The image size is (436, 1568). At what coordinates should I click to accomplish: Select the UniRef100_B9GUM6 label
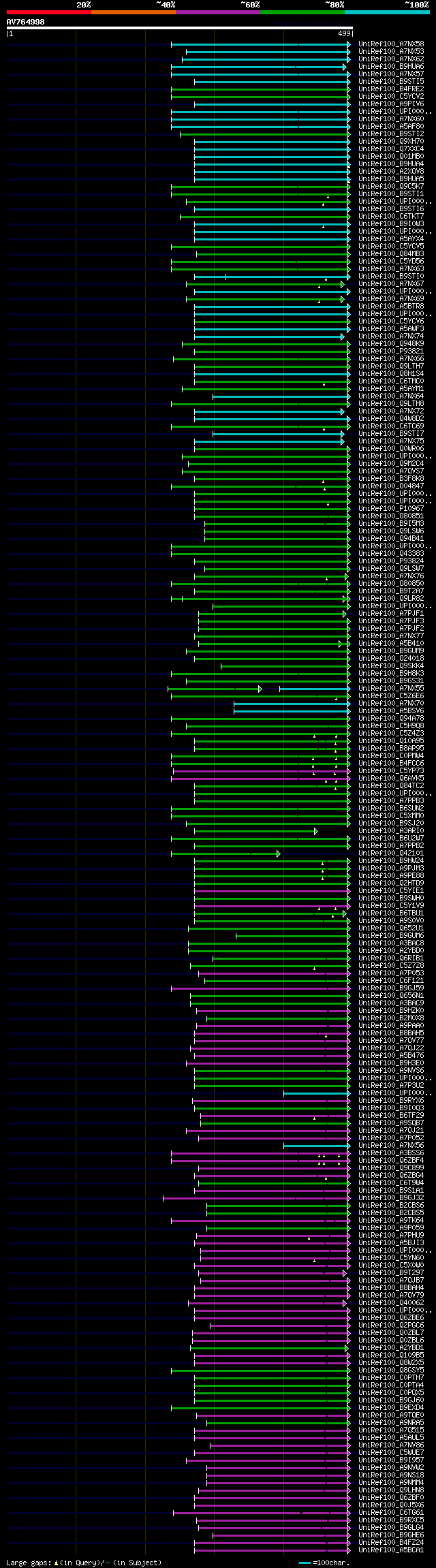coord(391,936)
